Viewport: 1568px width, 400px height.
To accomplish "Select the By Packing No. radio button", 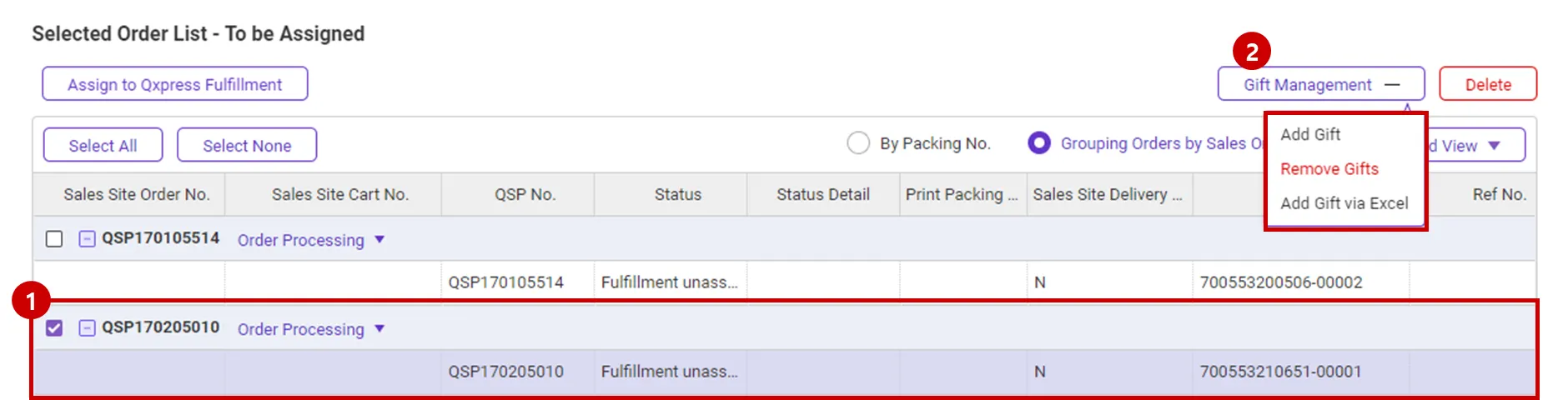I will (858, 143).
